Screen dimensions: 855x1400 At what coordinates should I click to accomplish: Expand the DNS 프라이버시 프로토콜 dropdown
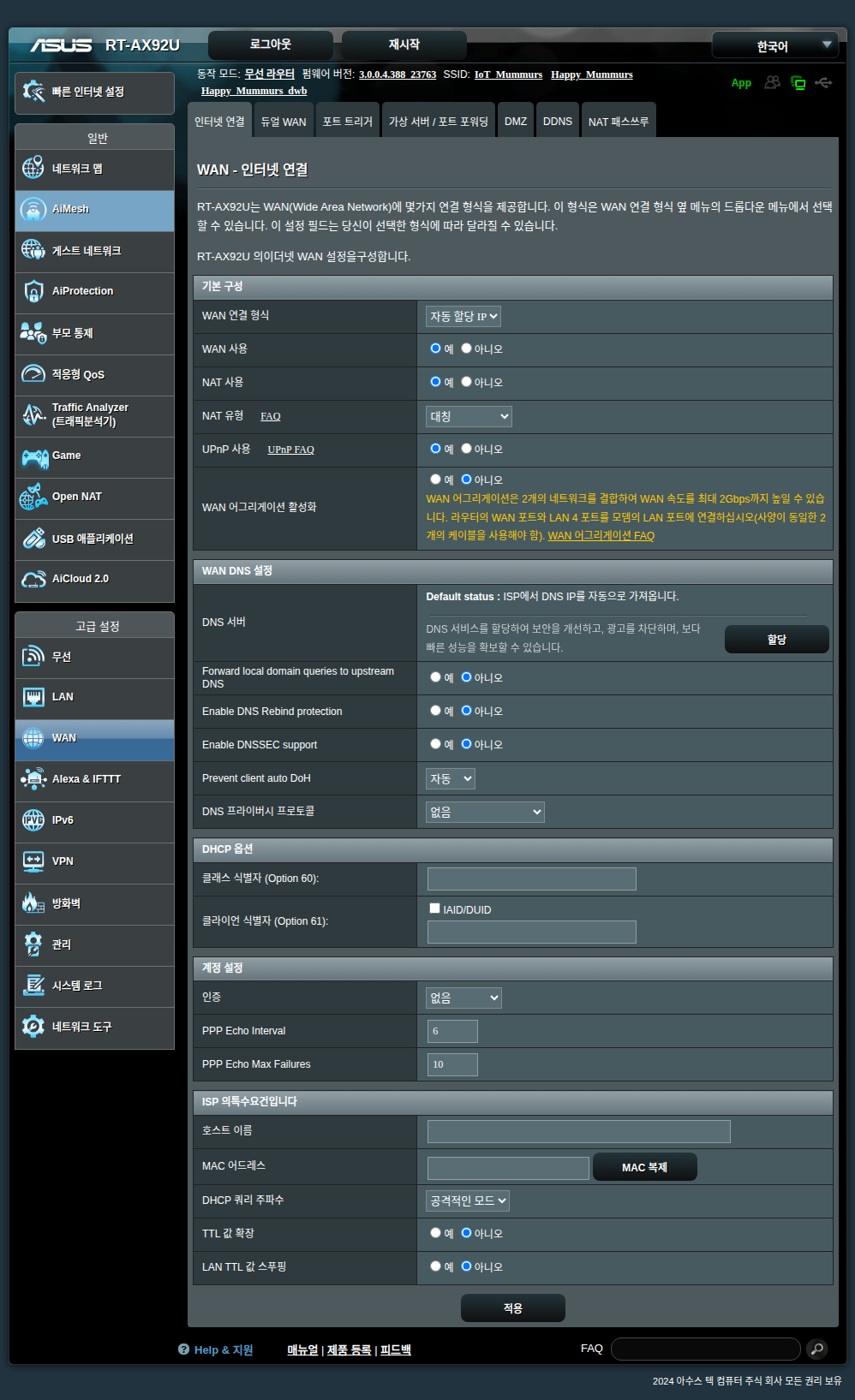point(485,812)
